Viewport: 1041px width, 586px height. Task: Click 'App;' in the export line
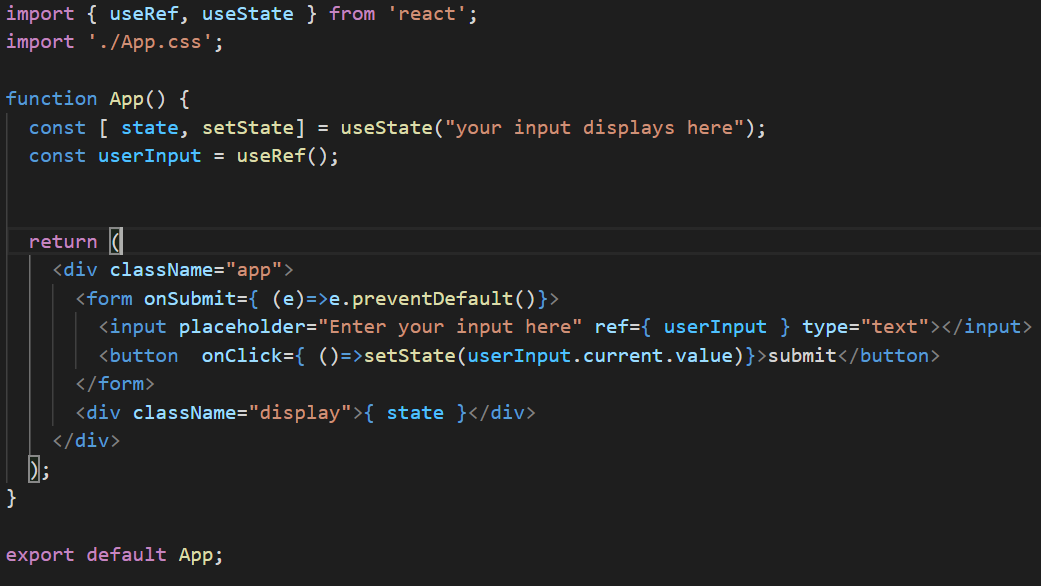tap(201, 555)
